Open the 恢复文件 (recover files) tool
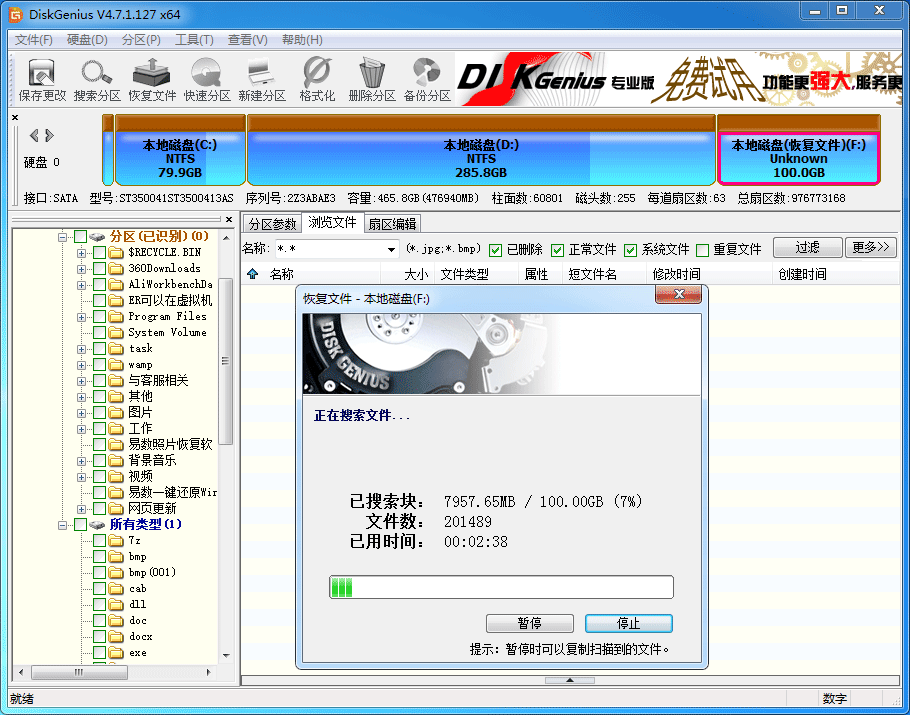Viewport: 910px width, 715px height. (x=152, y=80)
